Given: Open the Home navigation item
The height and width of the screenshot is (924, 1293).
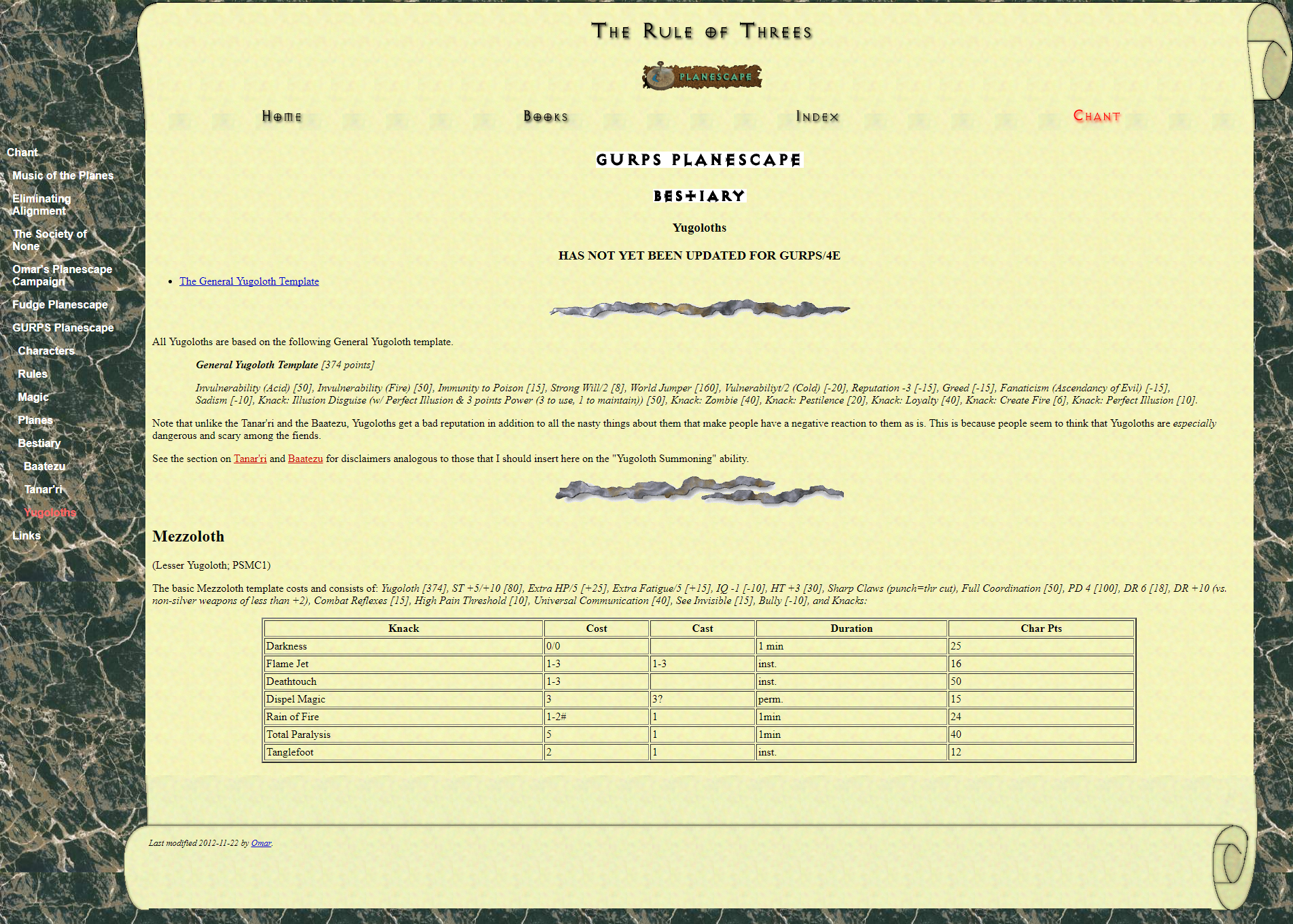Looking at the screenshot, I should click(281, 117).
